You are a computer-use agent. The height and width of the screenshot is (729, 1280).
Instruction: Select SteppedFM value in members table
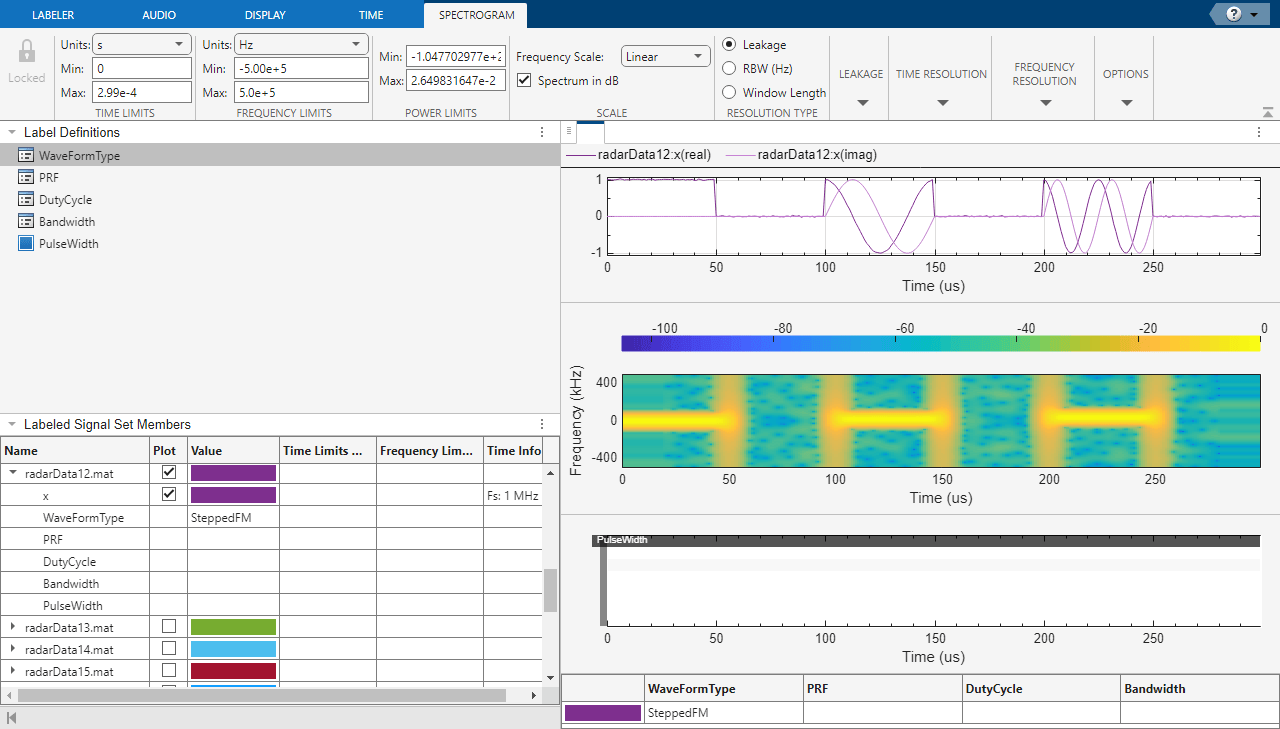(x=233, y=518)
